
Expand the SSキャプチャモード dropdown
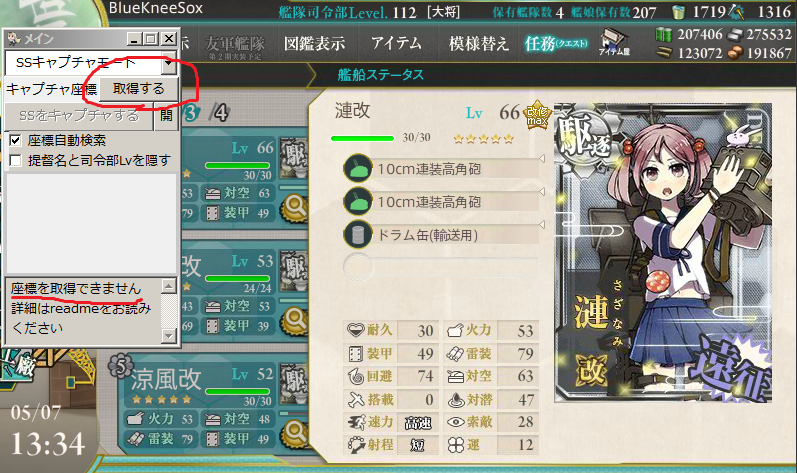click(x=169, y=63)
